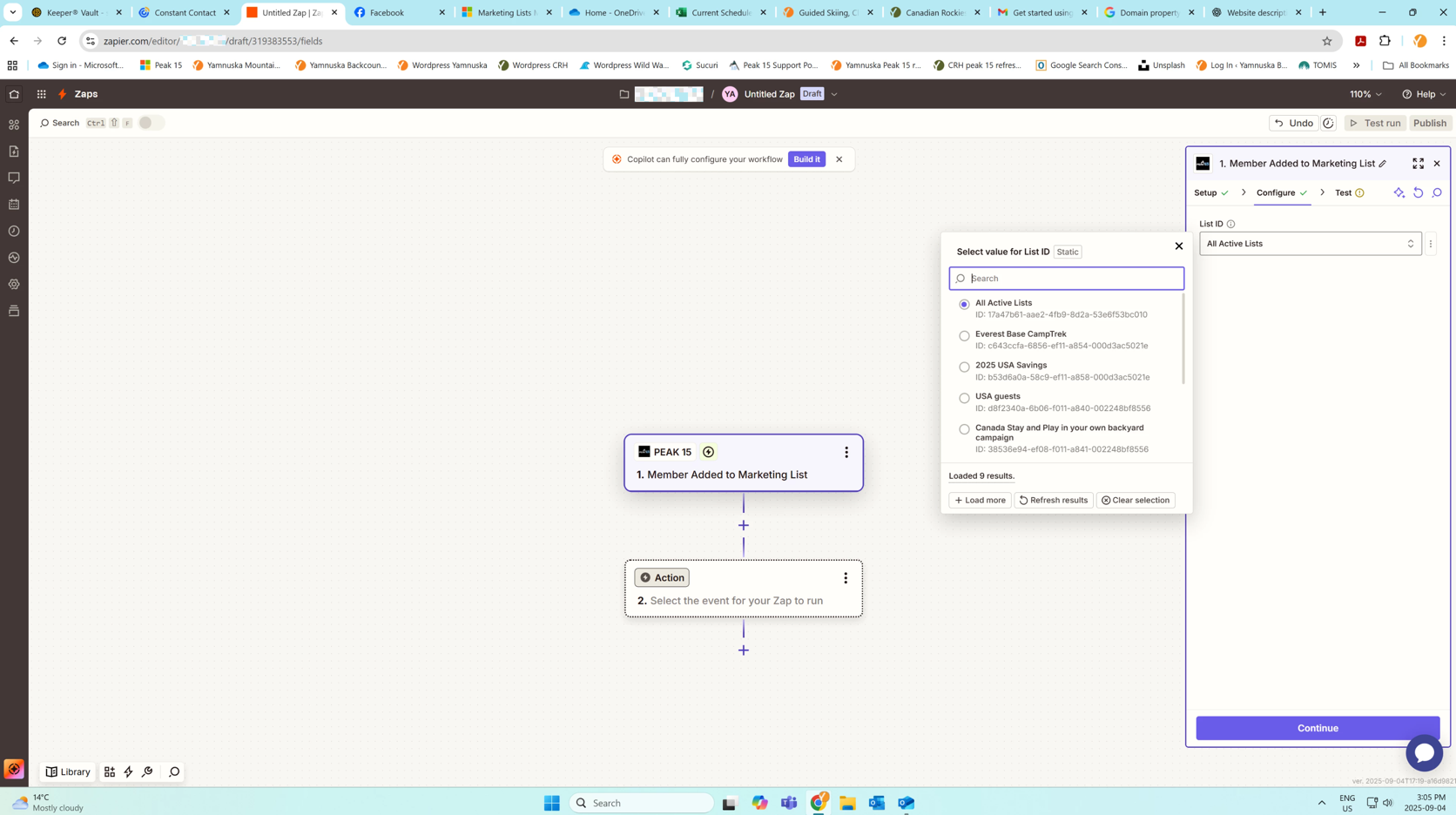1456x815 pixels.
Task: Open the Help dropdown menu
Action: click(1424, 94)
